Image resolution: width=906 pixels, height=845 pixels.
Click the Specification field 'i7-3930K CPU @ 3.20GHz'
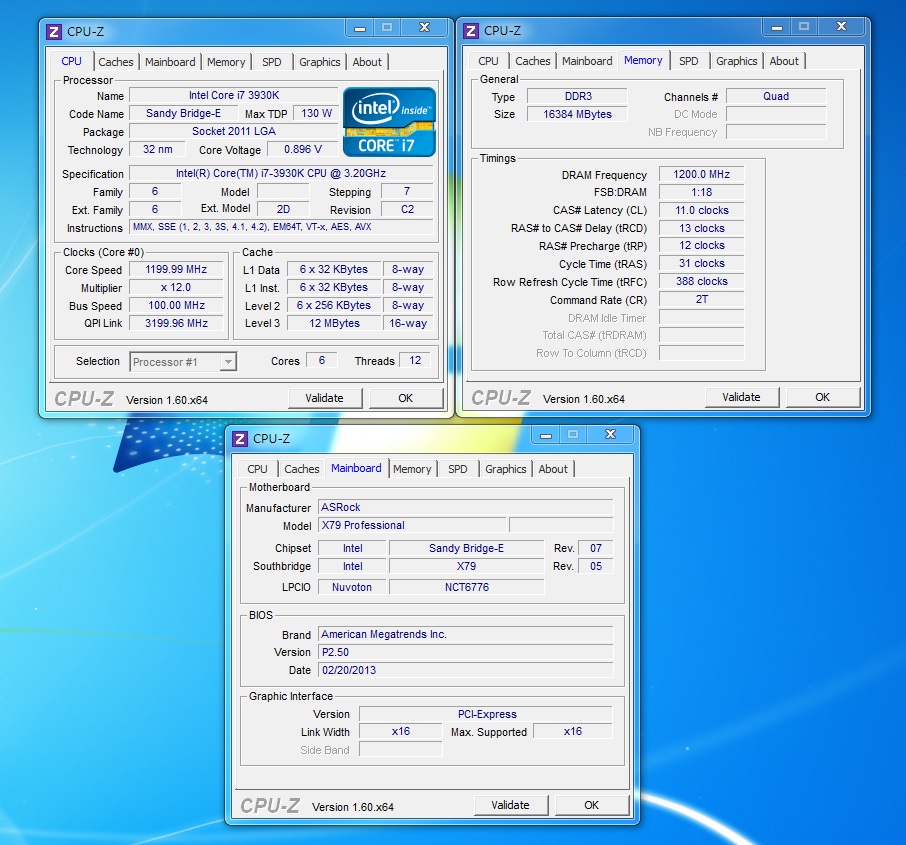tap(281, 173)
